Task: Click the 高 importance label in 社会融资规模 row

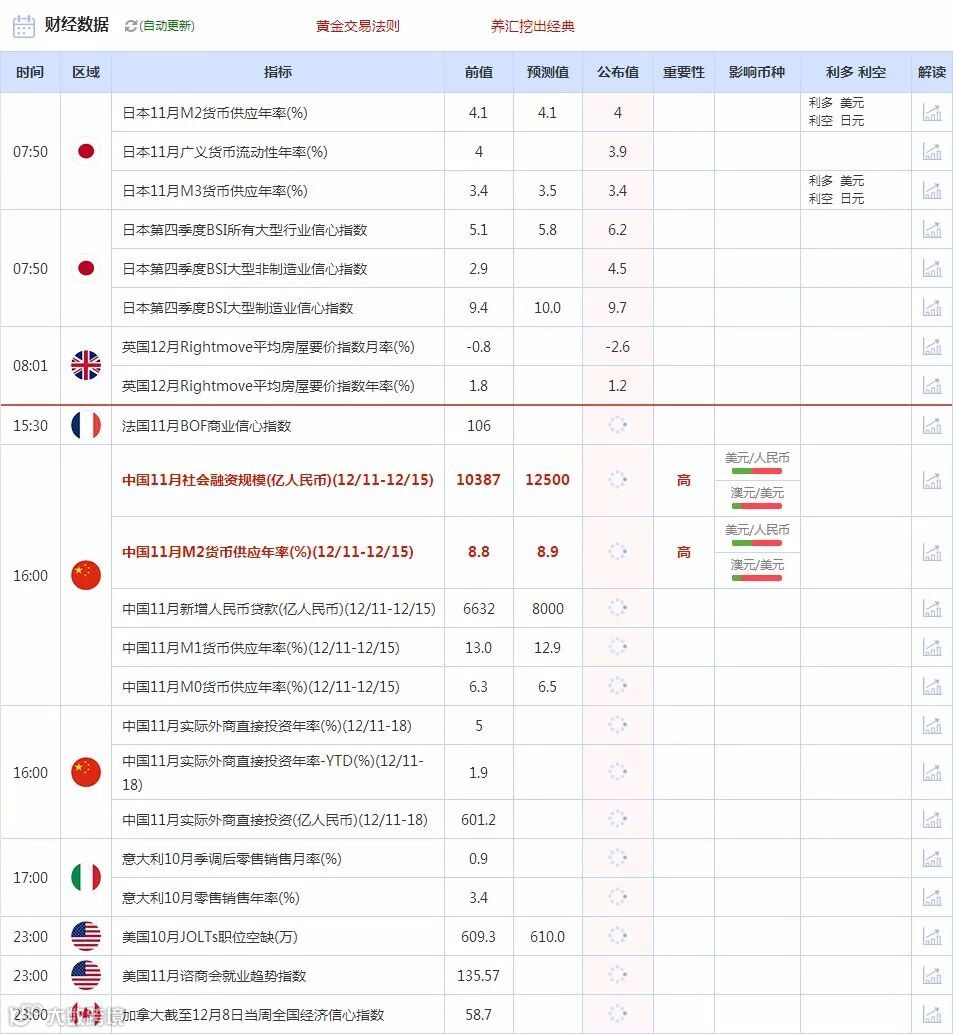Action: (684, 480)
